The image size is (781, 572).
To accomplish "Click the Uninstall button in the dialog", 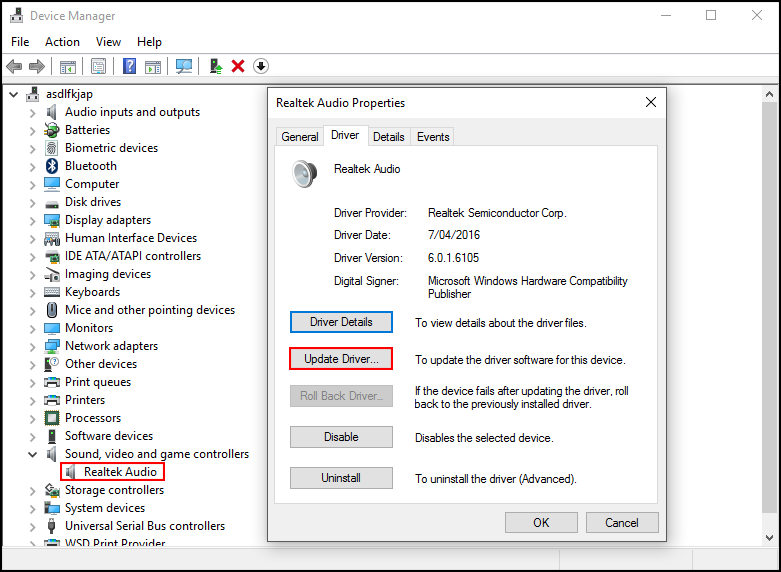I will (341, 478).
